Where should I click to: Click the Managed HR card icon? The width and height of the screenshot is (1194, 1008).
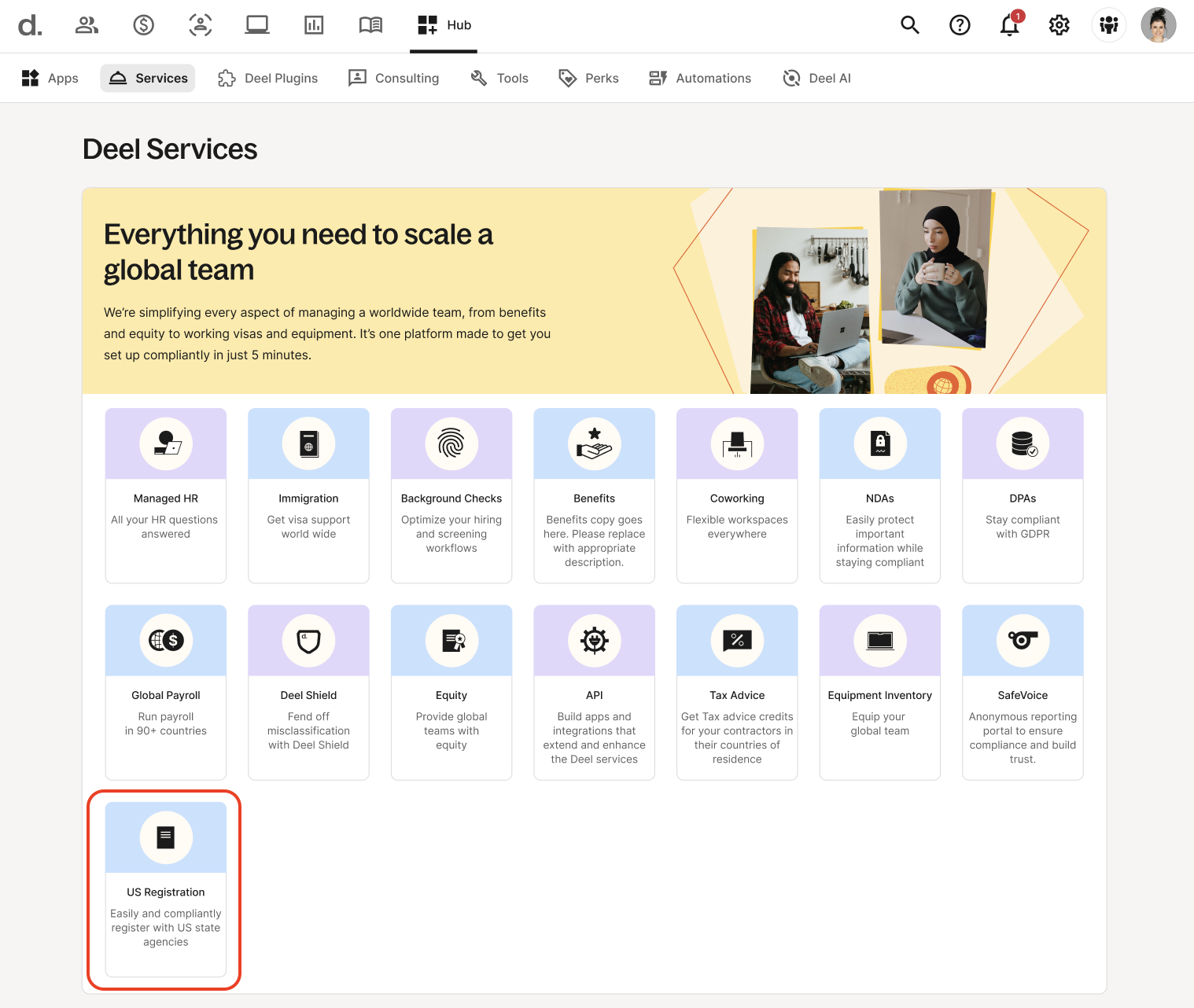[166, 444]
